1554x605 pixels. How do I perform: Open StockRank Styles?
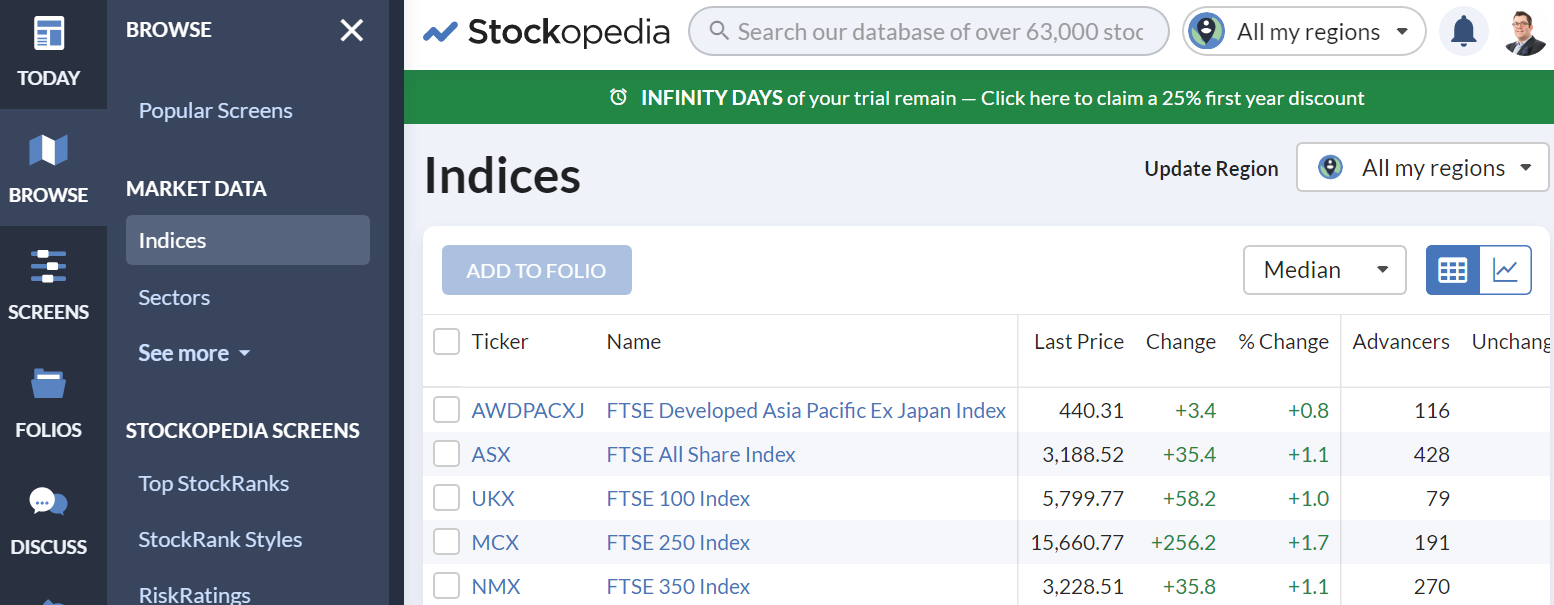[220, 539]
